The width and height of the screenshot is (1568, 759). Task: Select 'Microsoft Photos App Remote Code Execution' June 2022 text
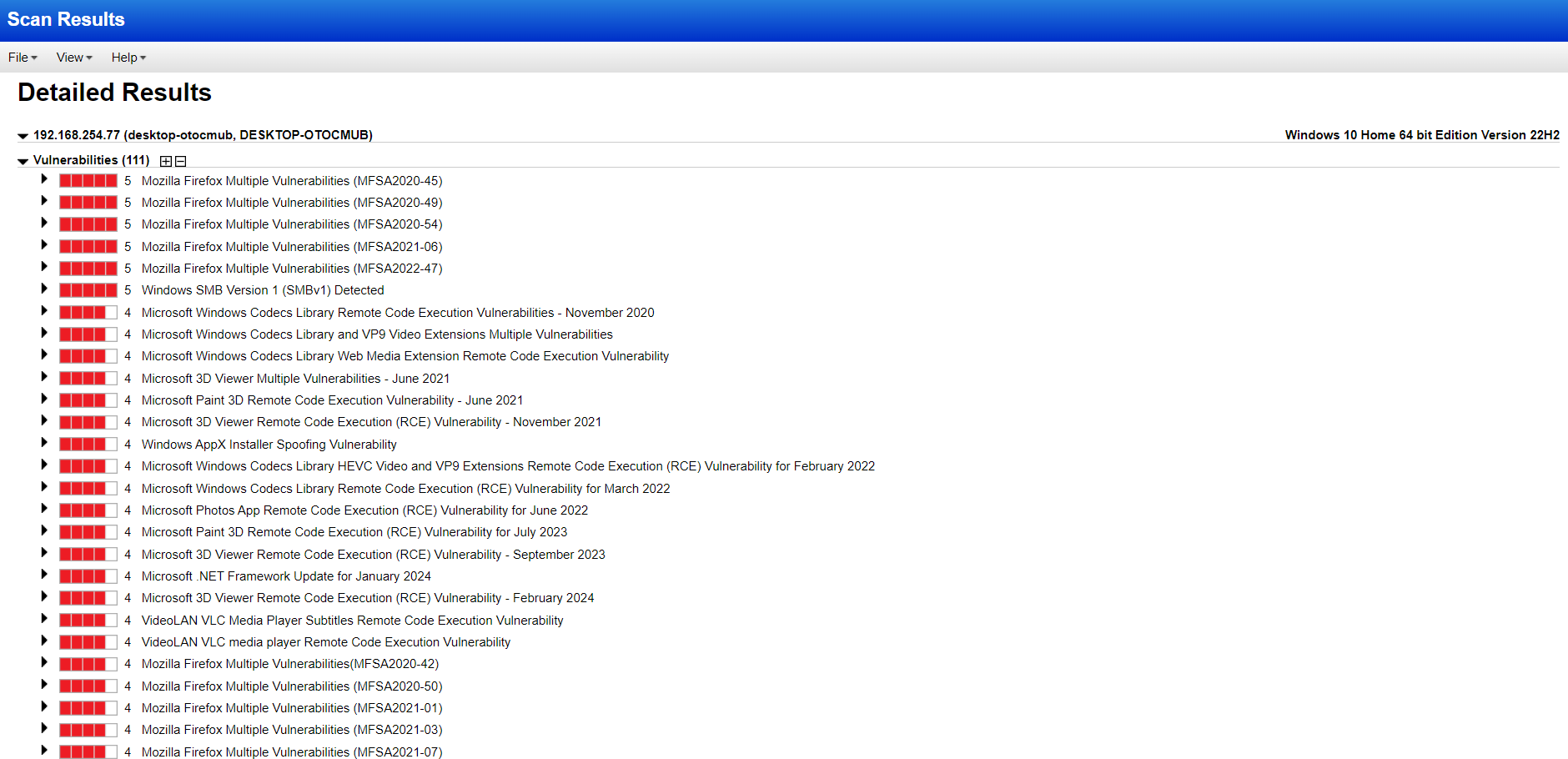coord(364,510)
